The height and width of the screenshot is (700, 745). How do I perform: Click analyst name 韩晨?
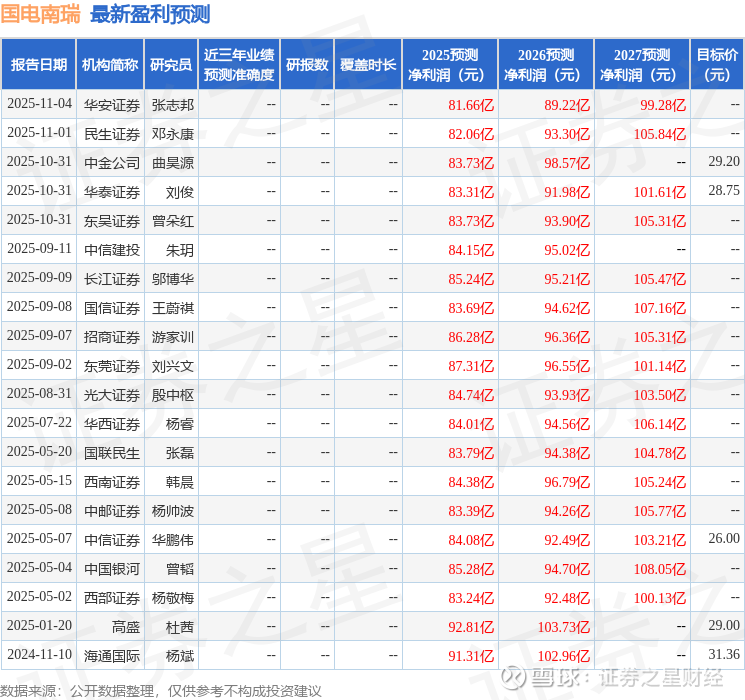pyautogui.click(x=180, y=481)
